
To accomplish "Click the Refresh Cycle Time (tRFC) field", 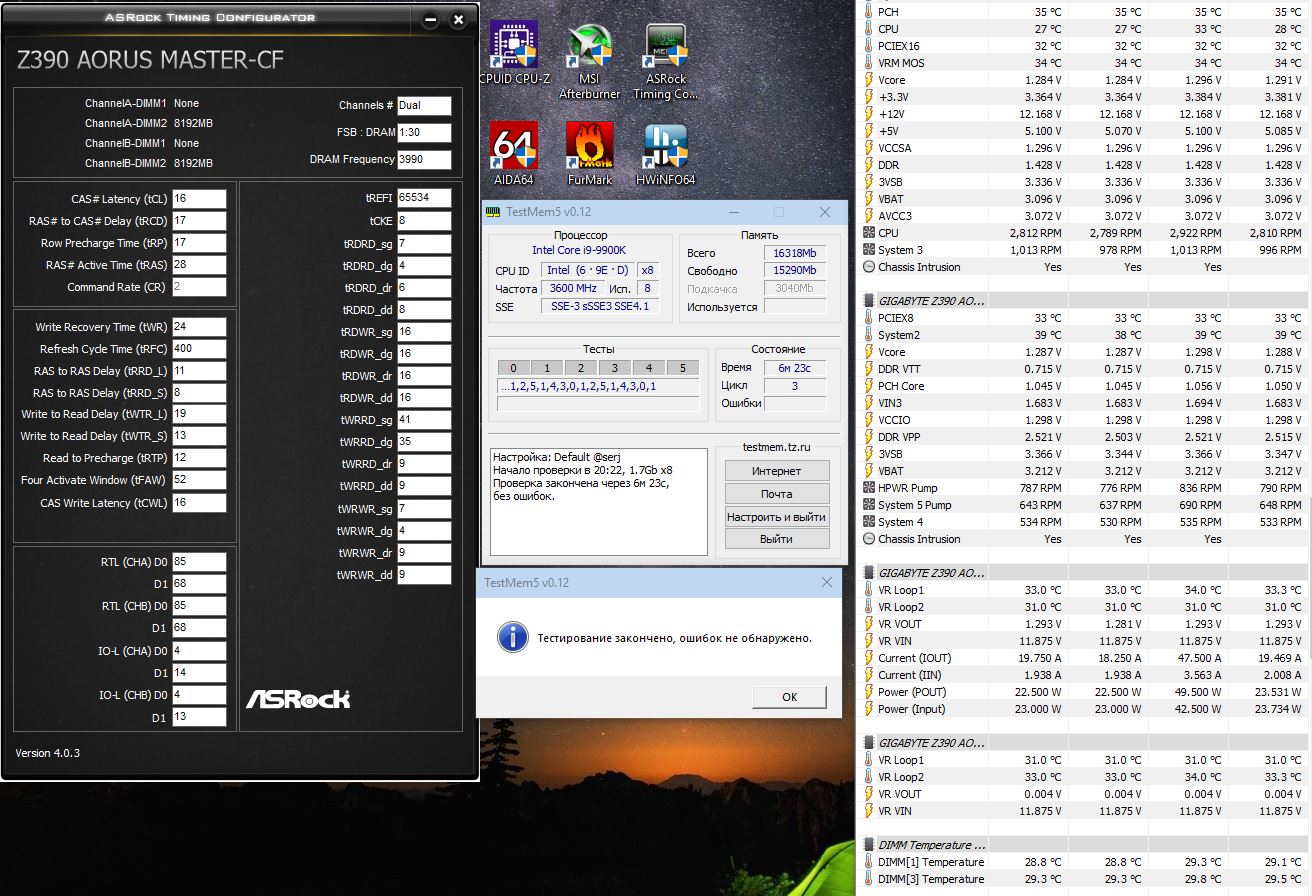I will 199,349.
